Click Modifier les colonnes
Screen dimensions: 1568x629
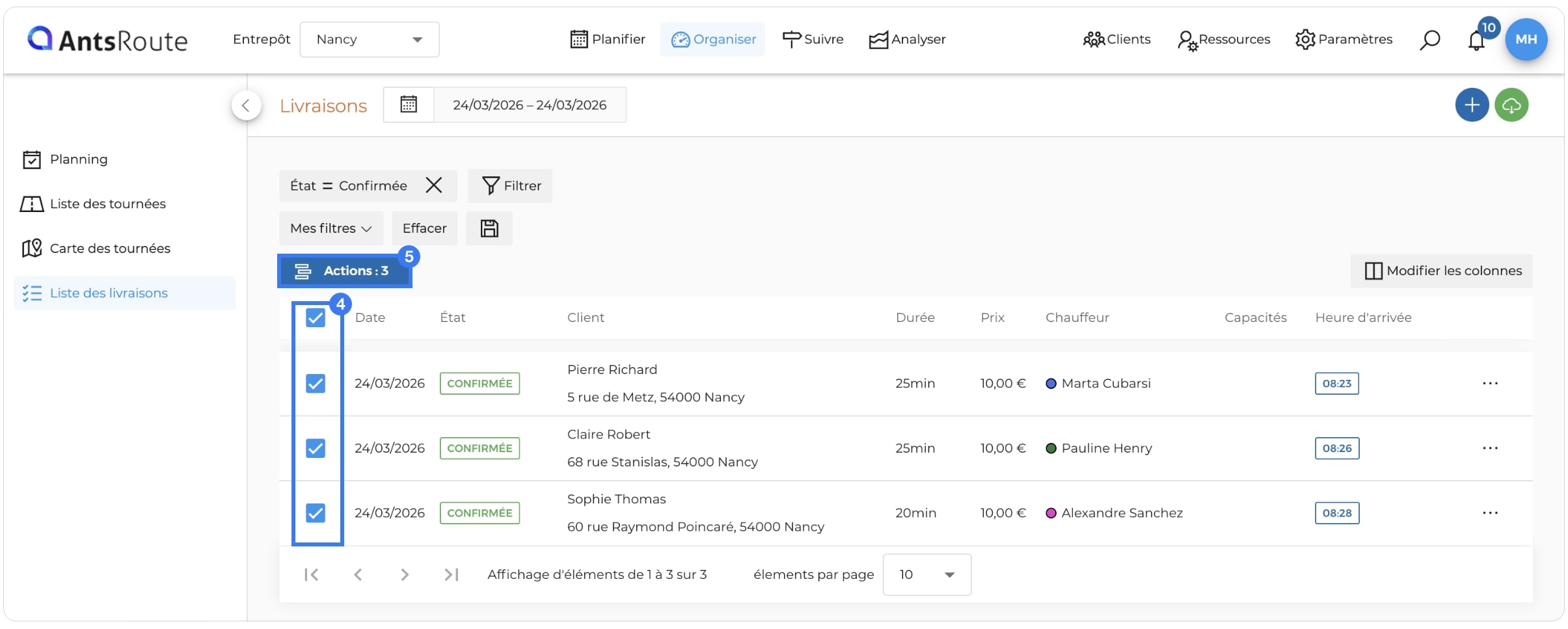point(1442,271)
